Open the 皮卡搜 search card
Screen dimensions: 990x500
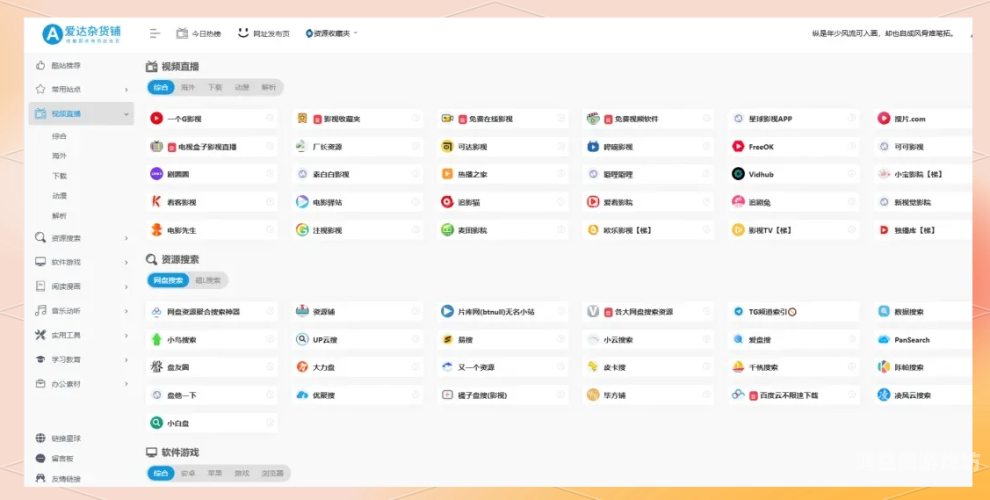[648, 367]
